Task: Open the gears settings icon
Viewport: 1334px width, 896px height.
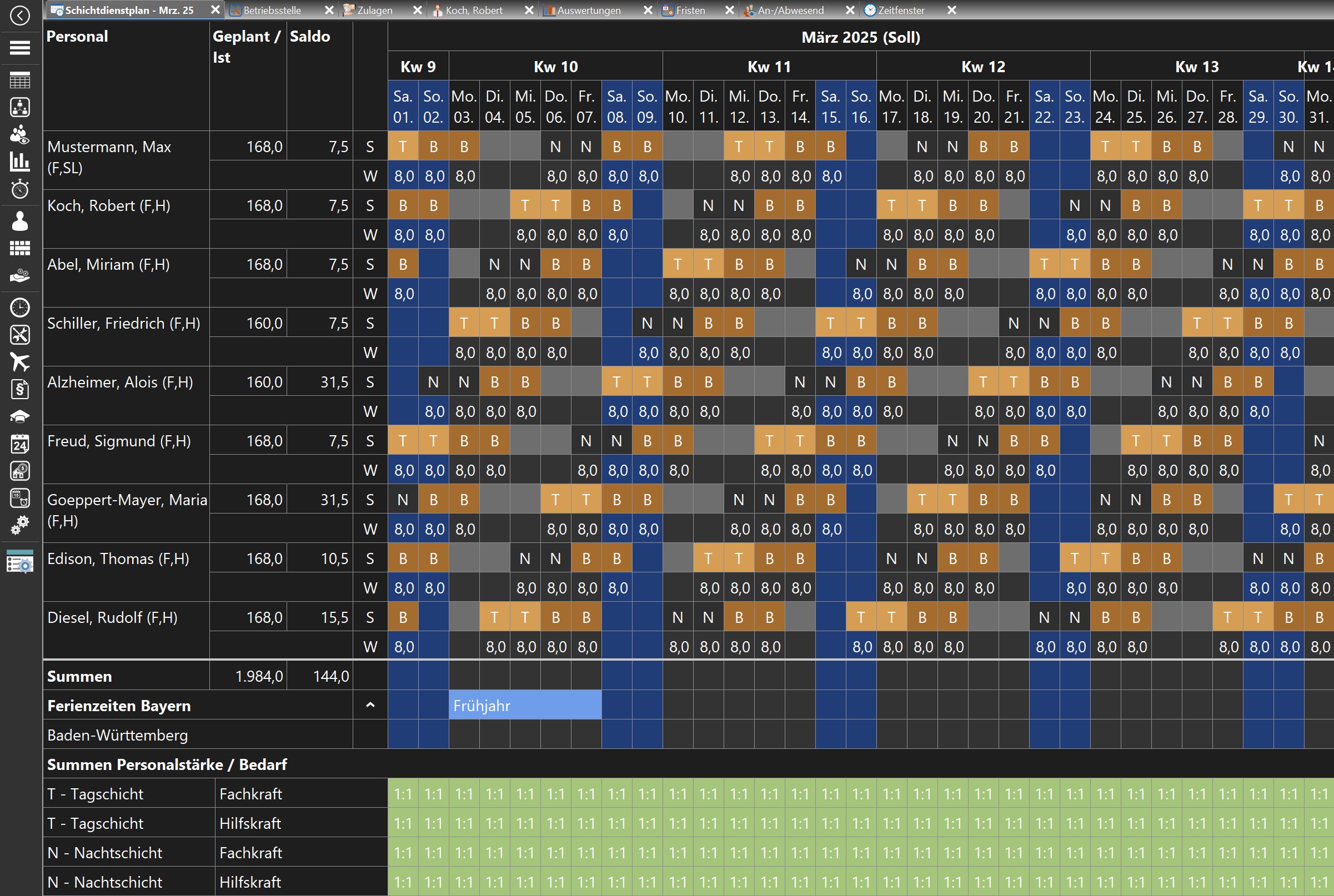Action: (x=20, y=525)
